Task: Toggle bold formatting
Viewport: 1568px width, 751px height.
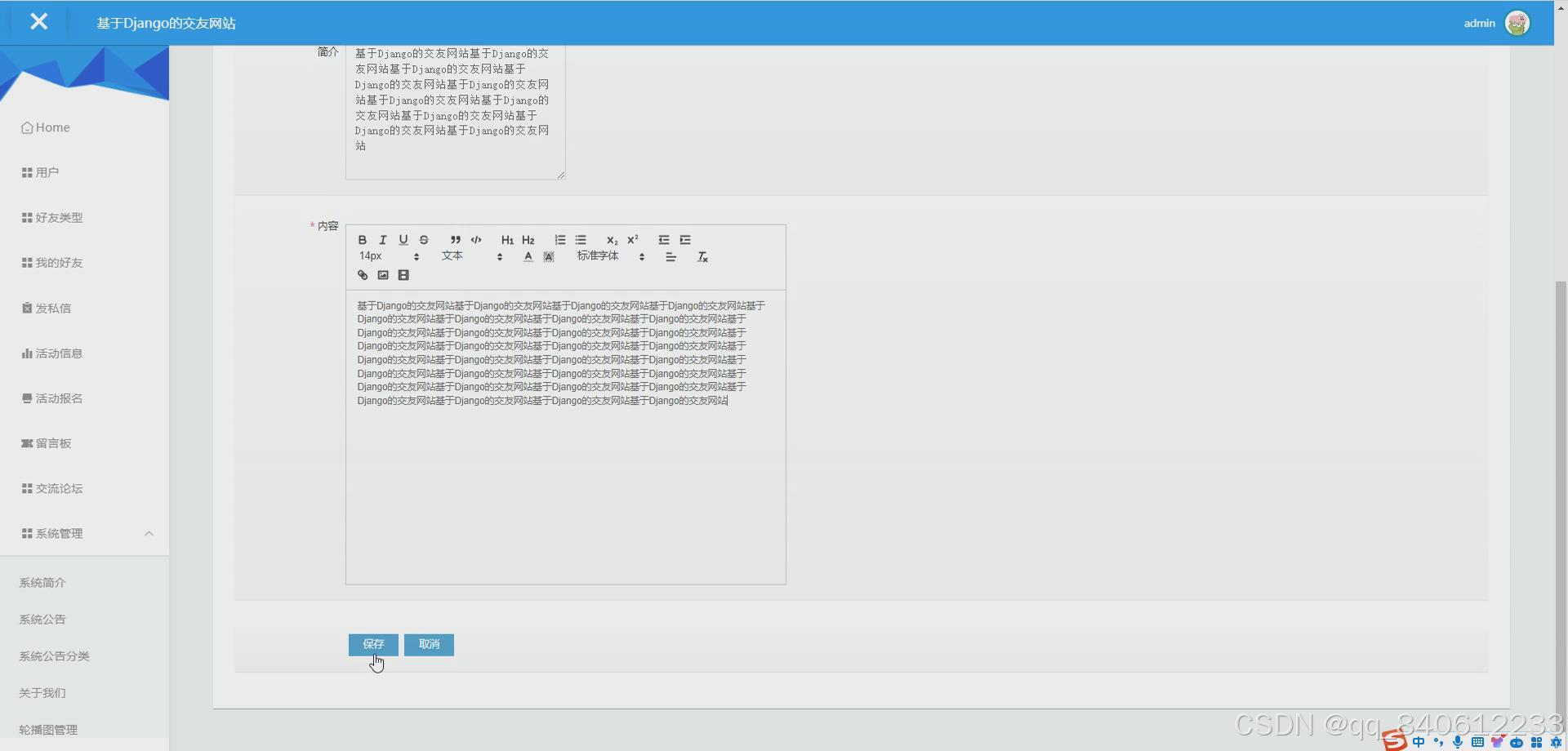Action: point(362,240)
